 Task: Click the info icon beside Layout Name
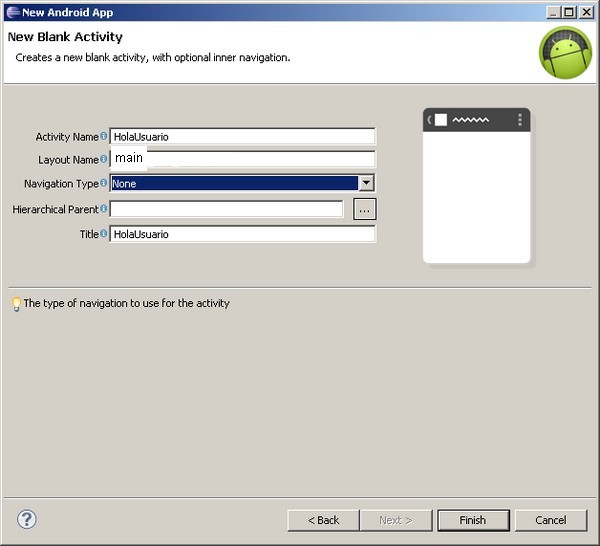(103, 159)
